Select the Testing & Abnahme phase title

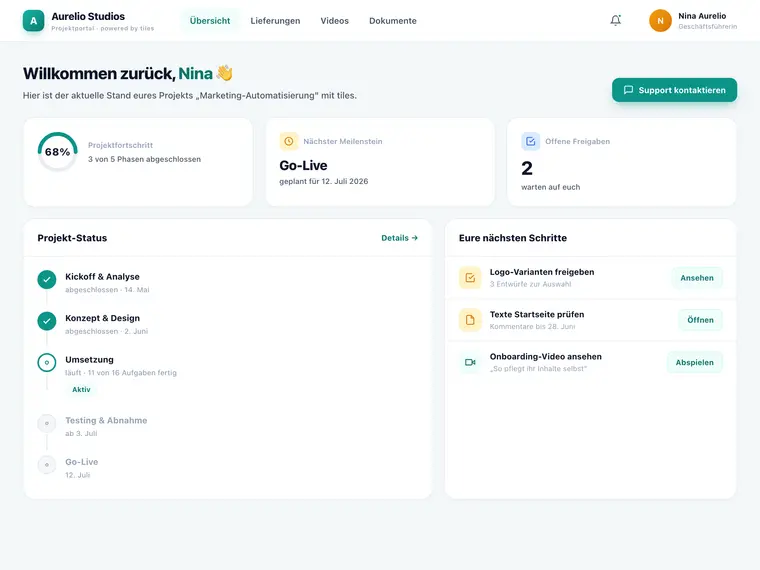pos(106,420)
